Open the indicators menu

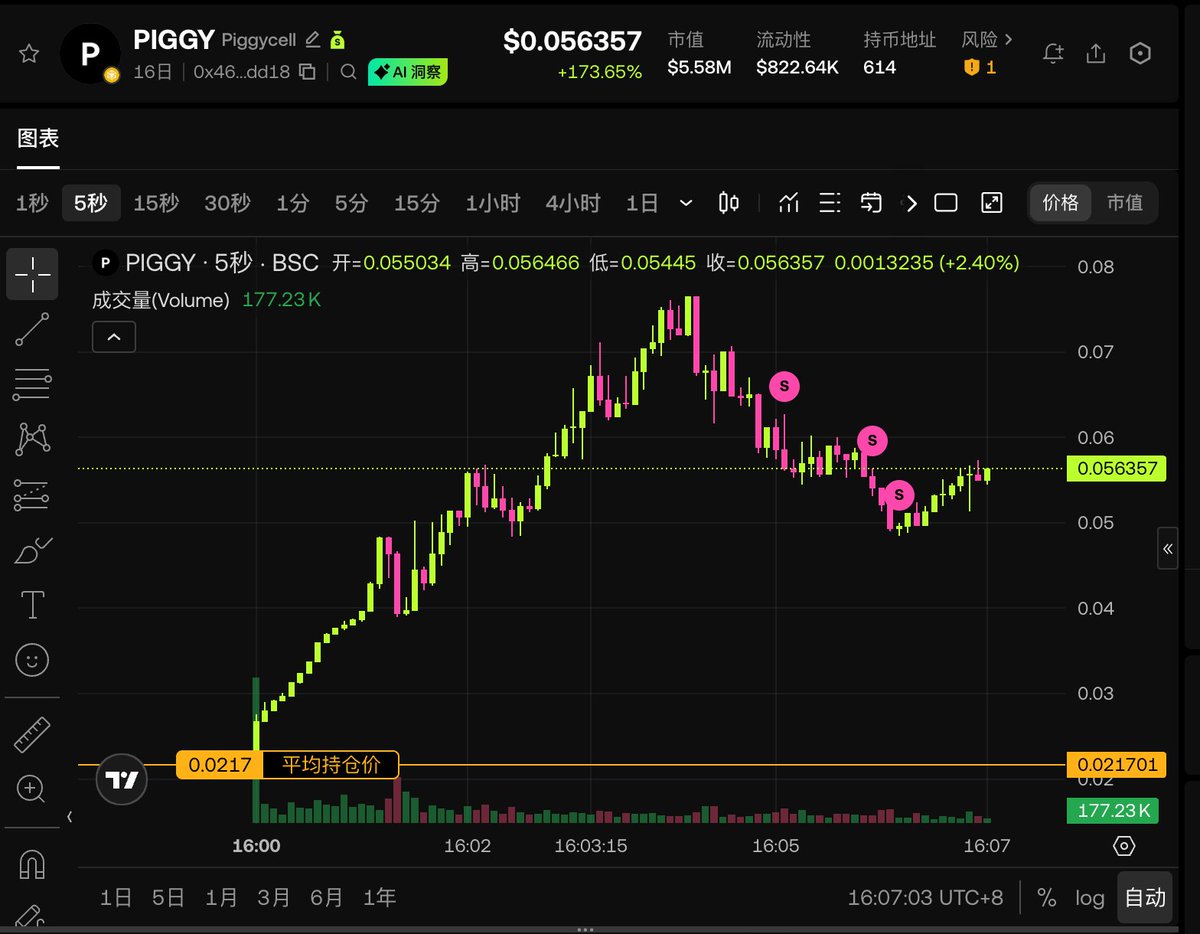pos(789,203)
